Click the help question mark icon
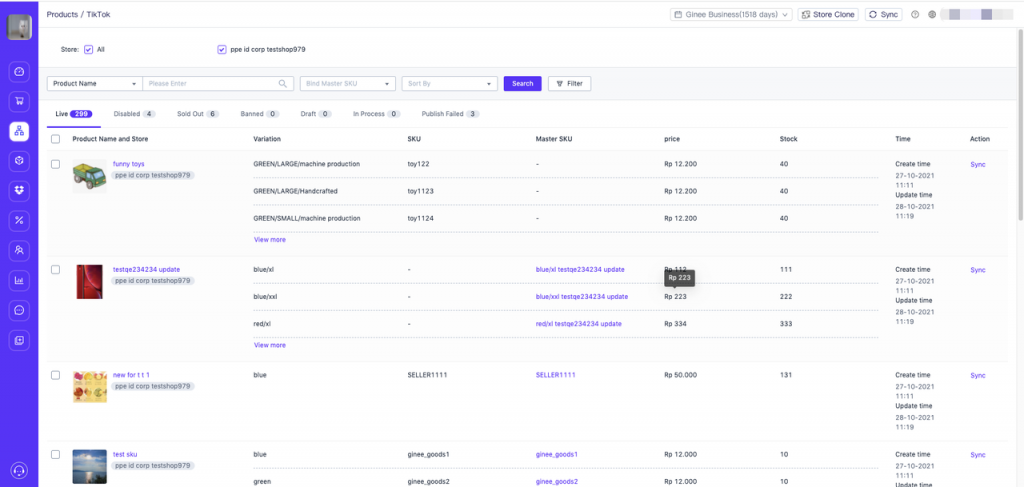 coord(915,14)
